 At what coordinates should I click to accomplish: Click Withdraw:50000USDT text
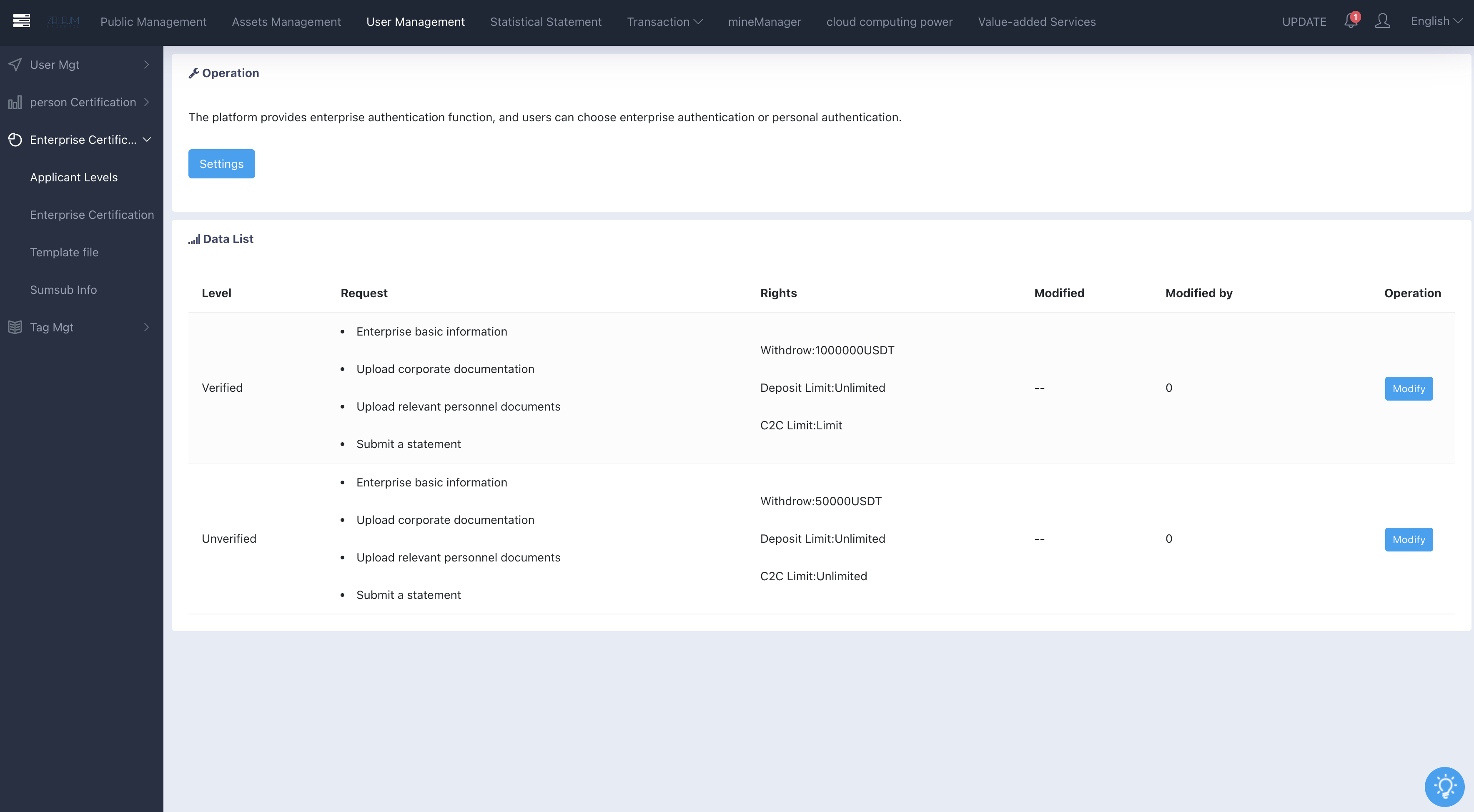point(820,501)
